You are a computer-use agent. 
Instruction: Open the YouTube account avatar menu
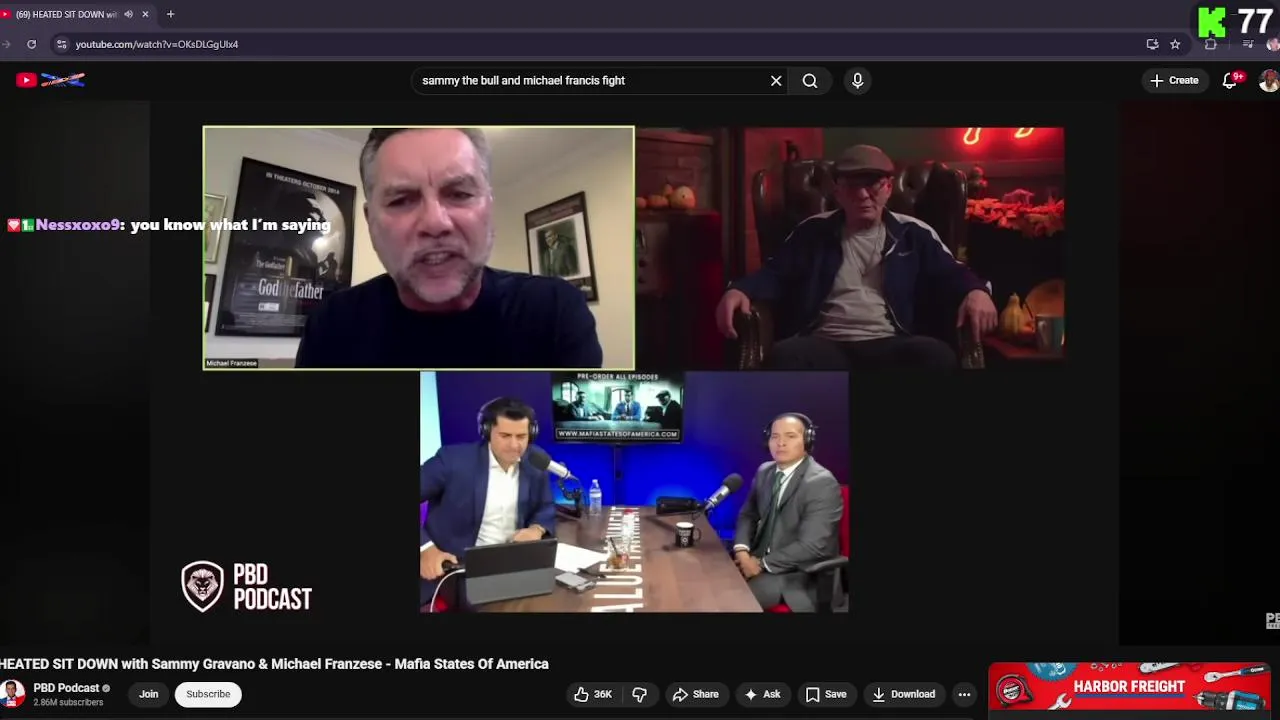click(x=1269, y=80)
